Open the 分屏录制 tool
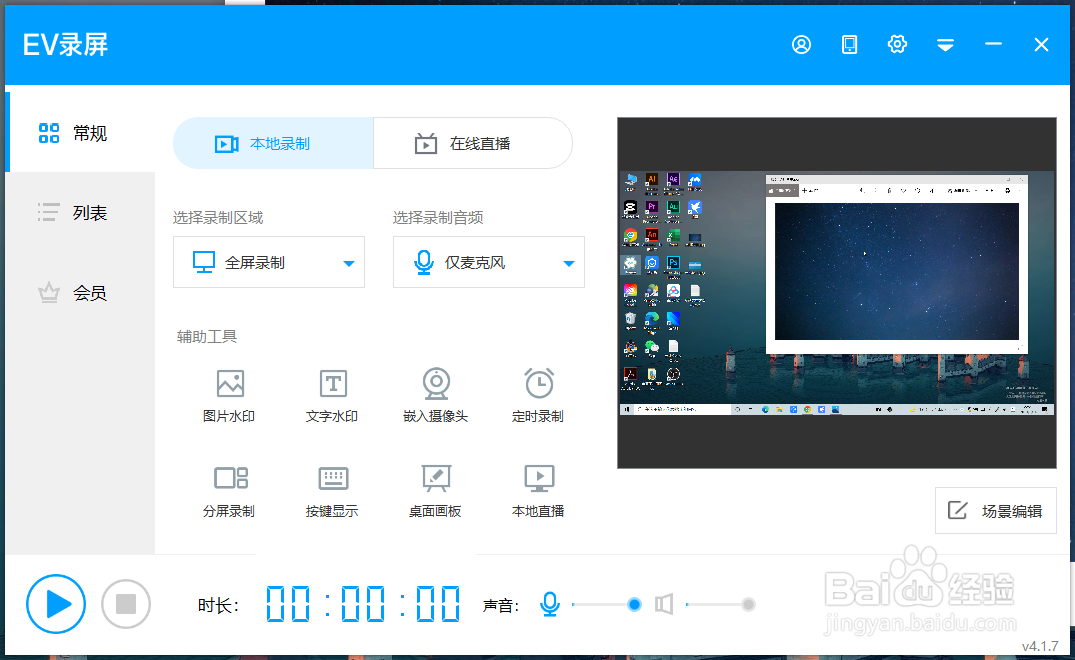Screen dimensions: 1075x660 click(229, 491)
